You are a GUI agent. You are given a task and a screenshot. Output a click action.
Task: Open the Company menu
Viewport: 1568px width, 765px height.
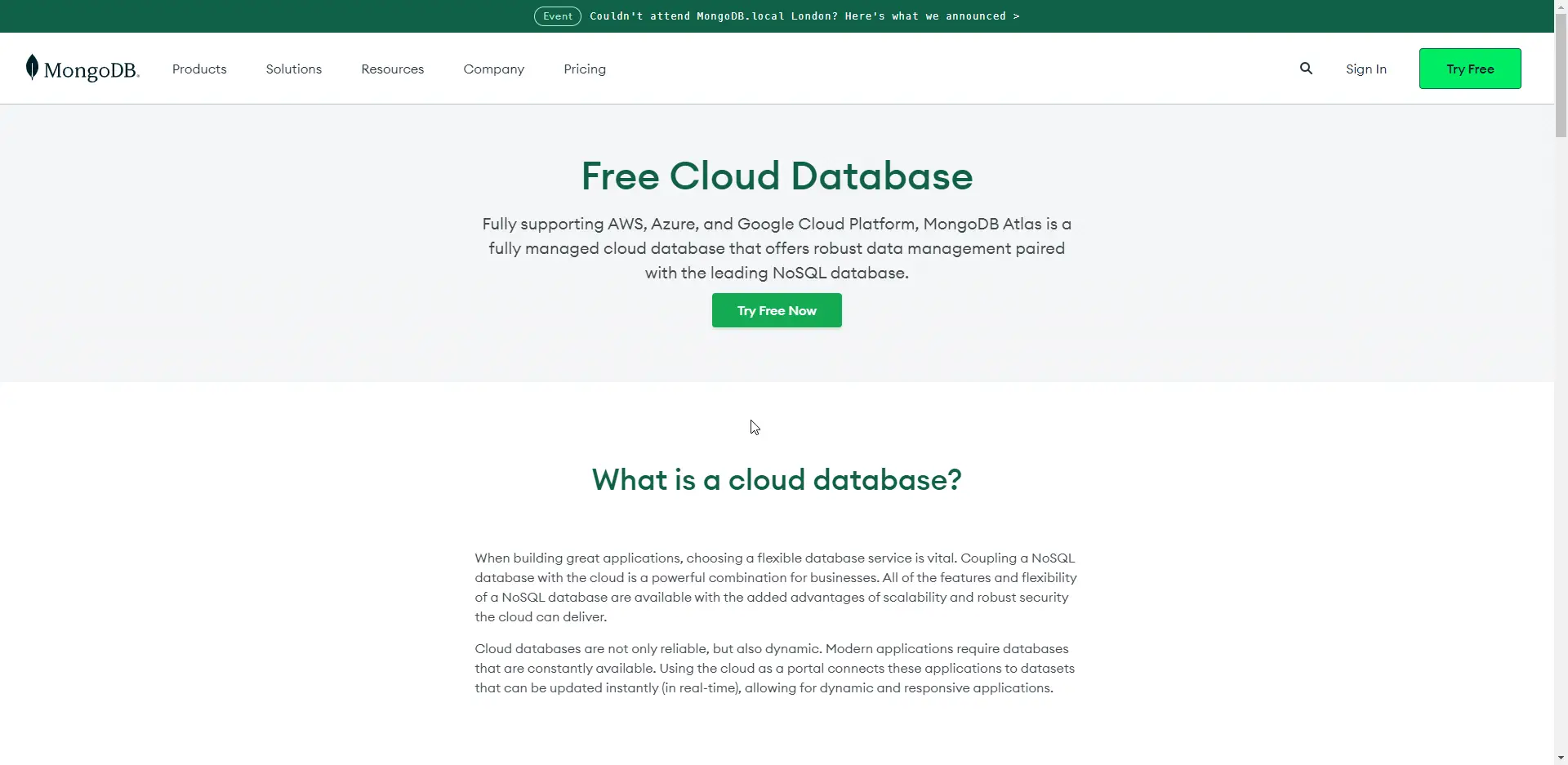[494, 69]
